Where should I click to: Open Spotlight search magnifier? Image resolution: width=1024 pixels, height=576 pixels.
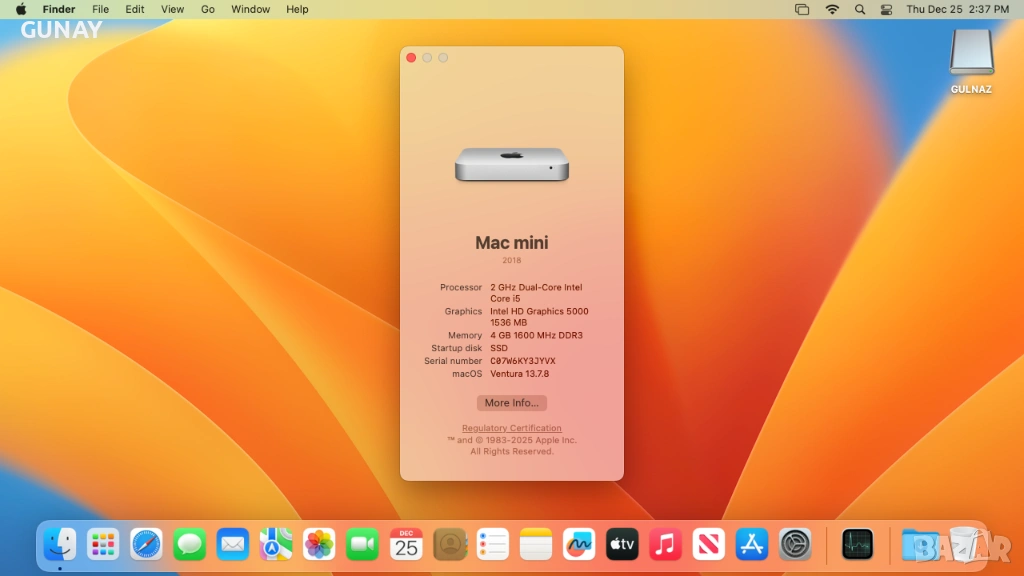coord(860,9)
